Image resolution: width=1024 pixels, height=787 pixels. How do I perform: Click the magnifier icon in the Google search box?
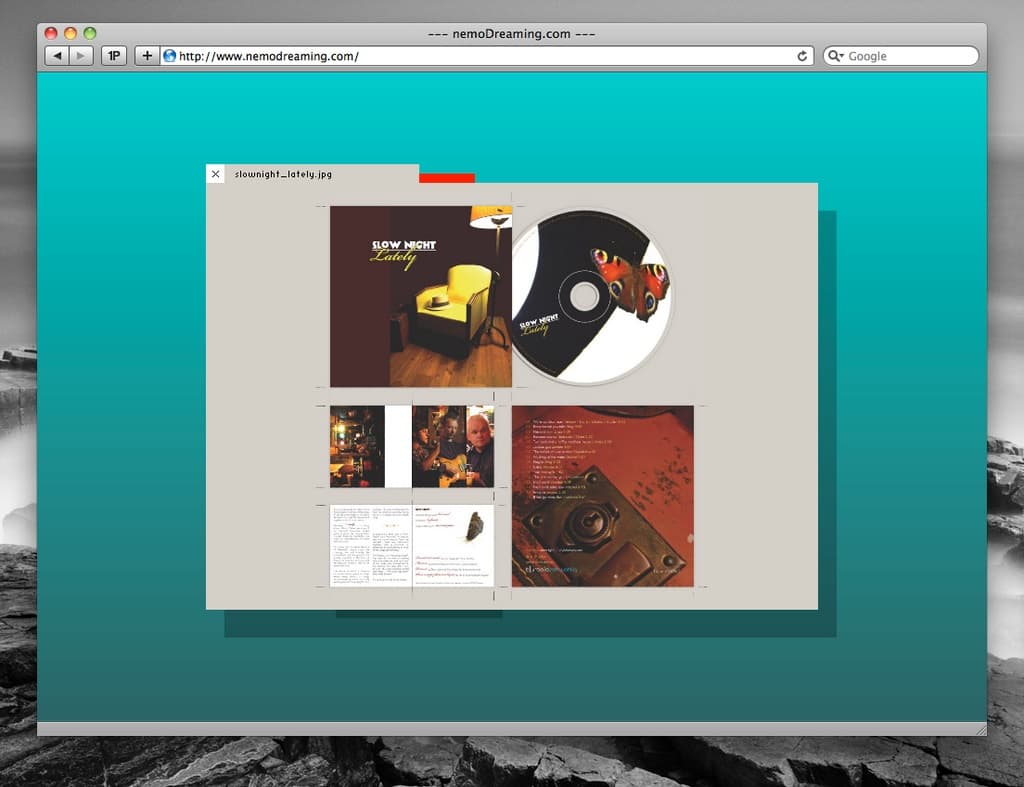(x=833, y=56)
